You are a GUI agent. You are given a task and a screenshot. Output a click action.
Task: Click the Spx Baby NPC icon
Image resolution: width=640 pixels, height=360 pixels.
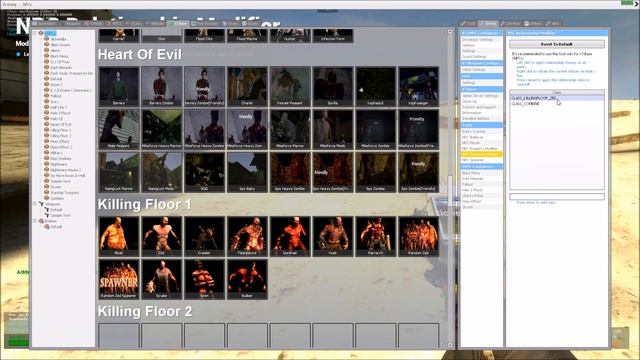(247, 172)
